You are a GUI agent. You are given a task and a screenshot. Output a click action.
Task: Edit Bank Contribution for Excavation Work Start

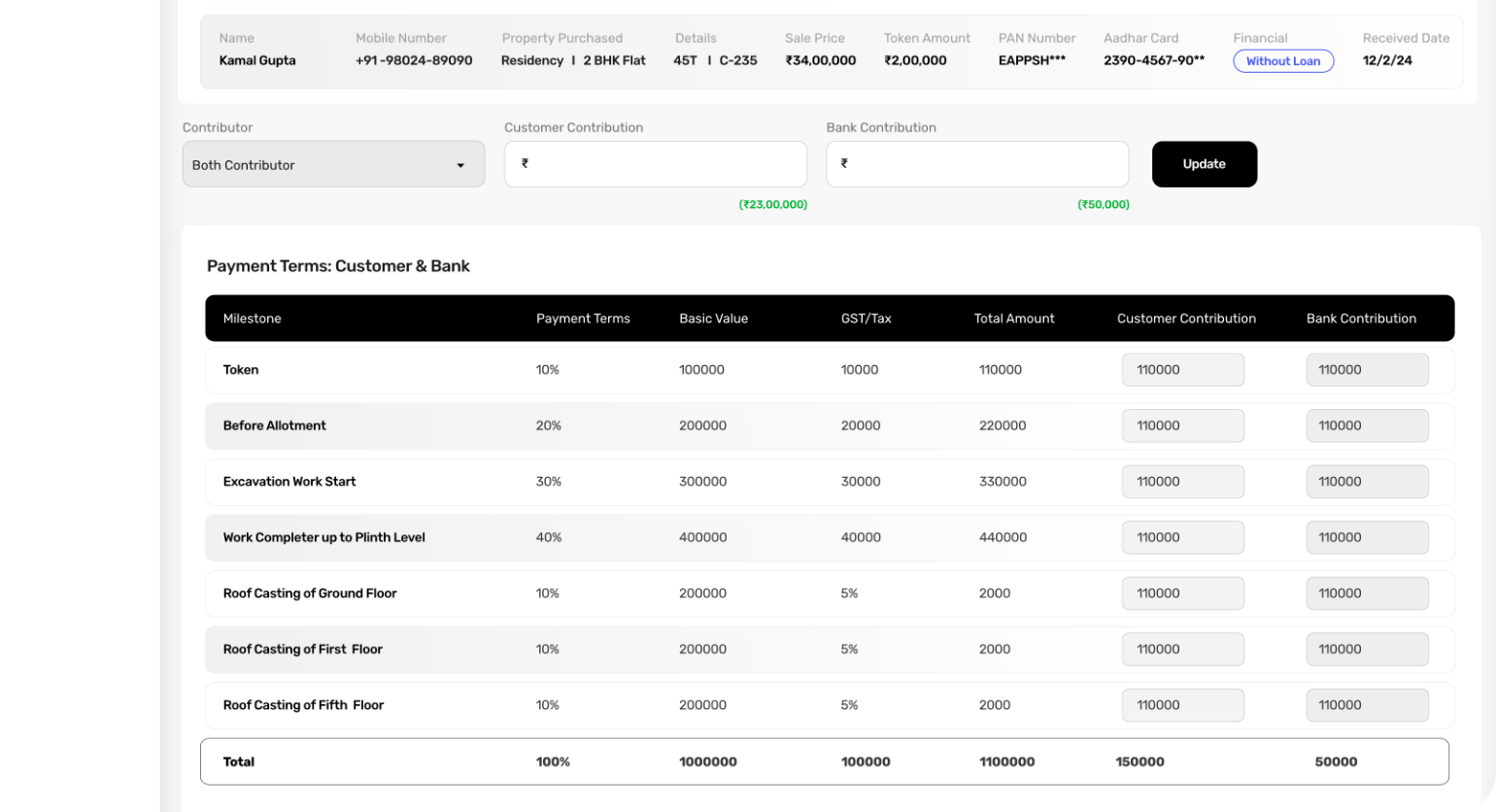pyautogui.click(x=1367, y=482)
